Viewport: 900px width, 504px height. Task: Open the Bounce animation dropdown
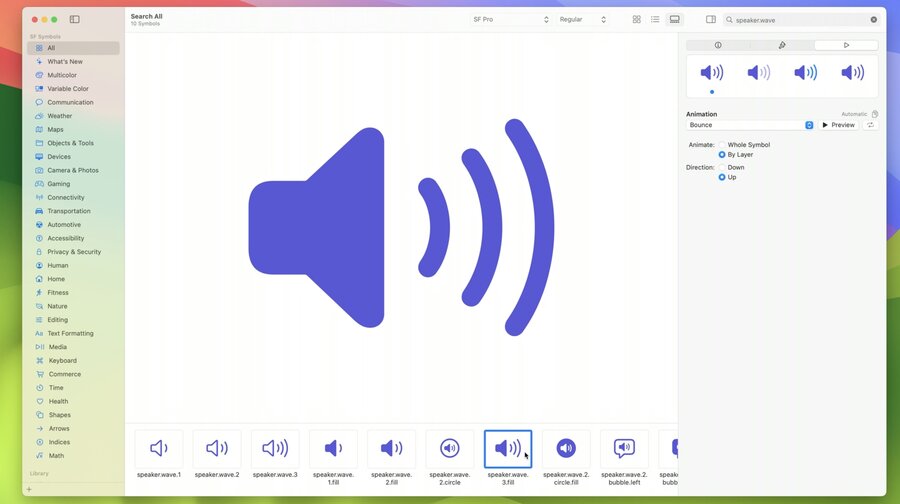point(750,125)
